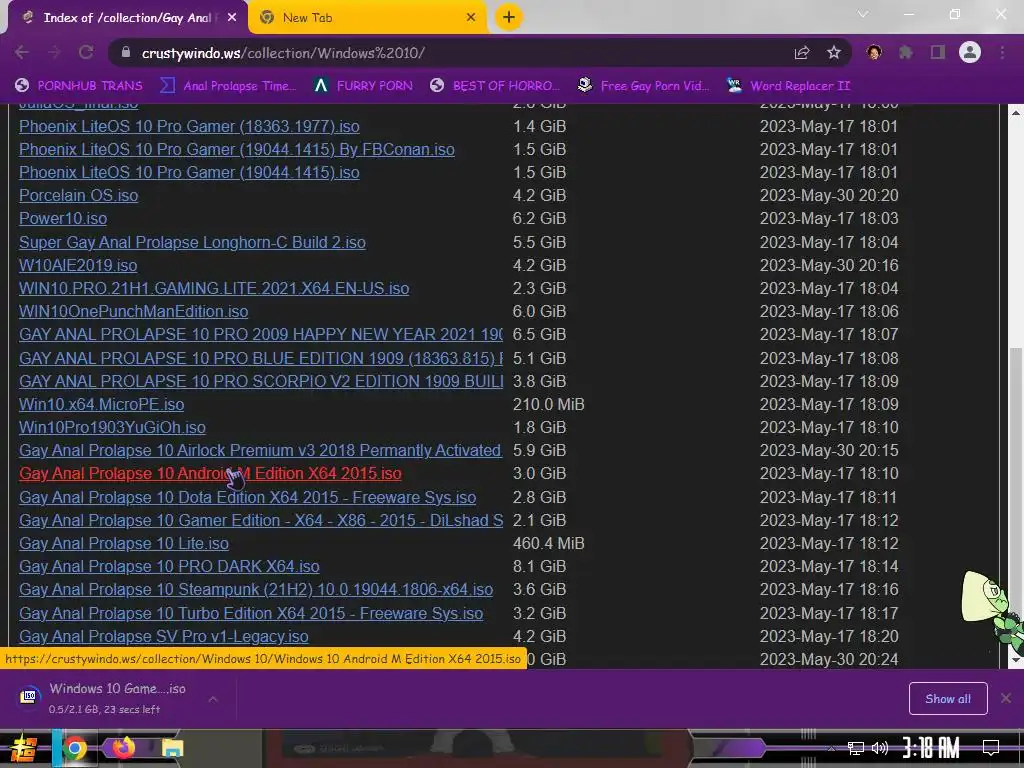Open the Windows Start button
Image resolution: width=1024 pixels, height=768 pixels.
tap(22, 748)
